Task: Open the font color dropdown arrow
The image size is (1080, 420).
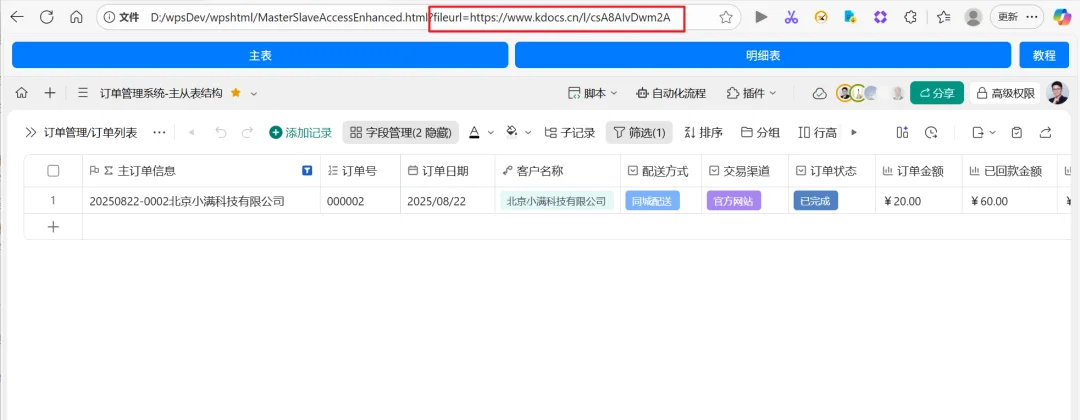Action: [490, 132]
